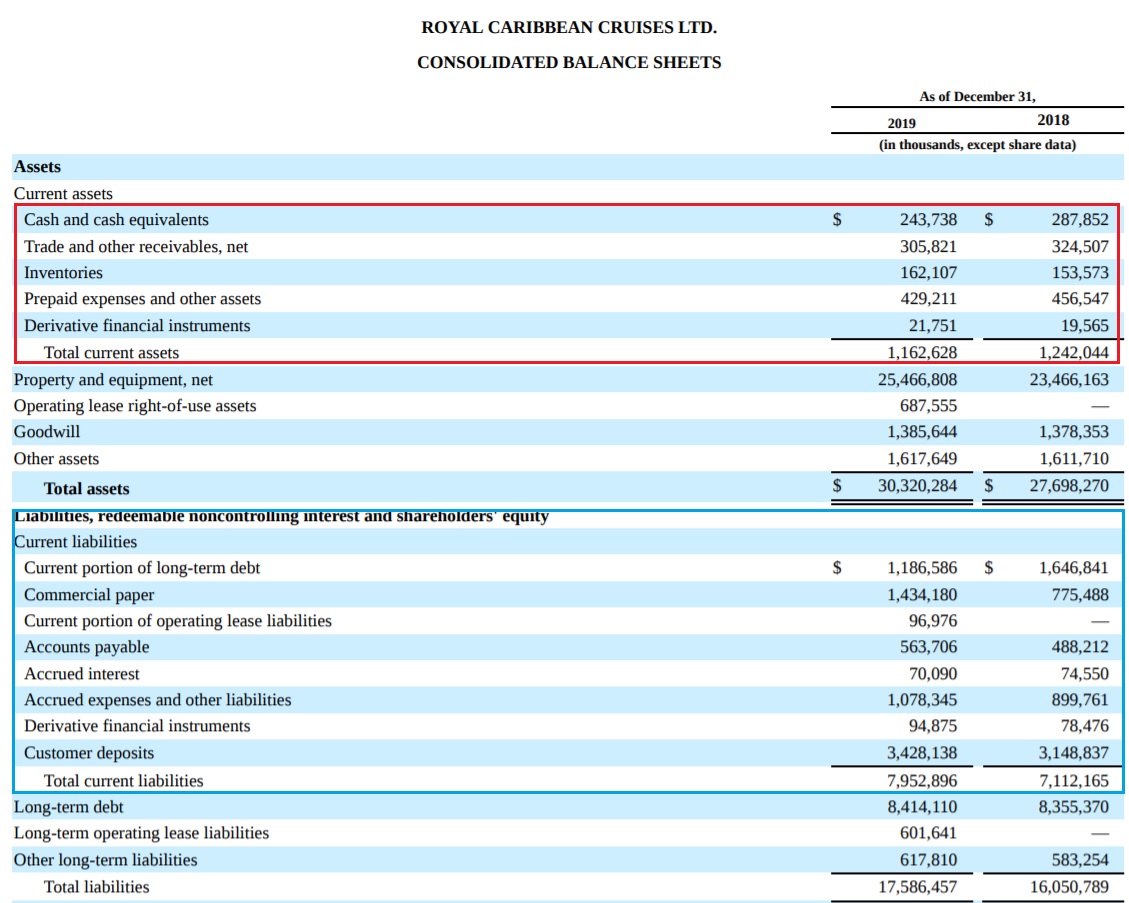Select 'Current portion of long-term debt' label
Viewport: 1129px width, 903px height.
pyautogui.click(x=142, y=568)
